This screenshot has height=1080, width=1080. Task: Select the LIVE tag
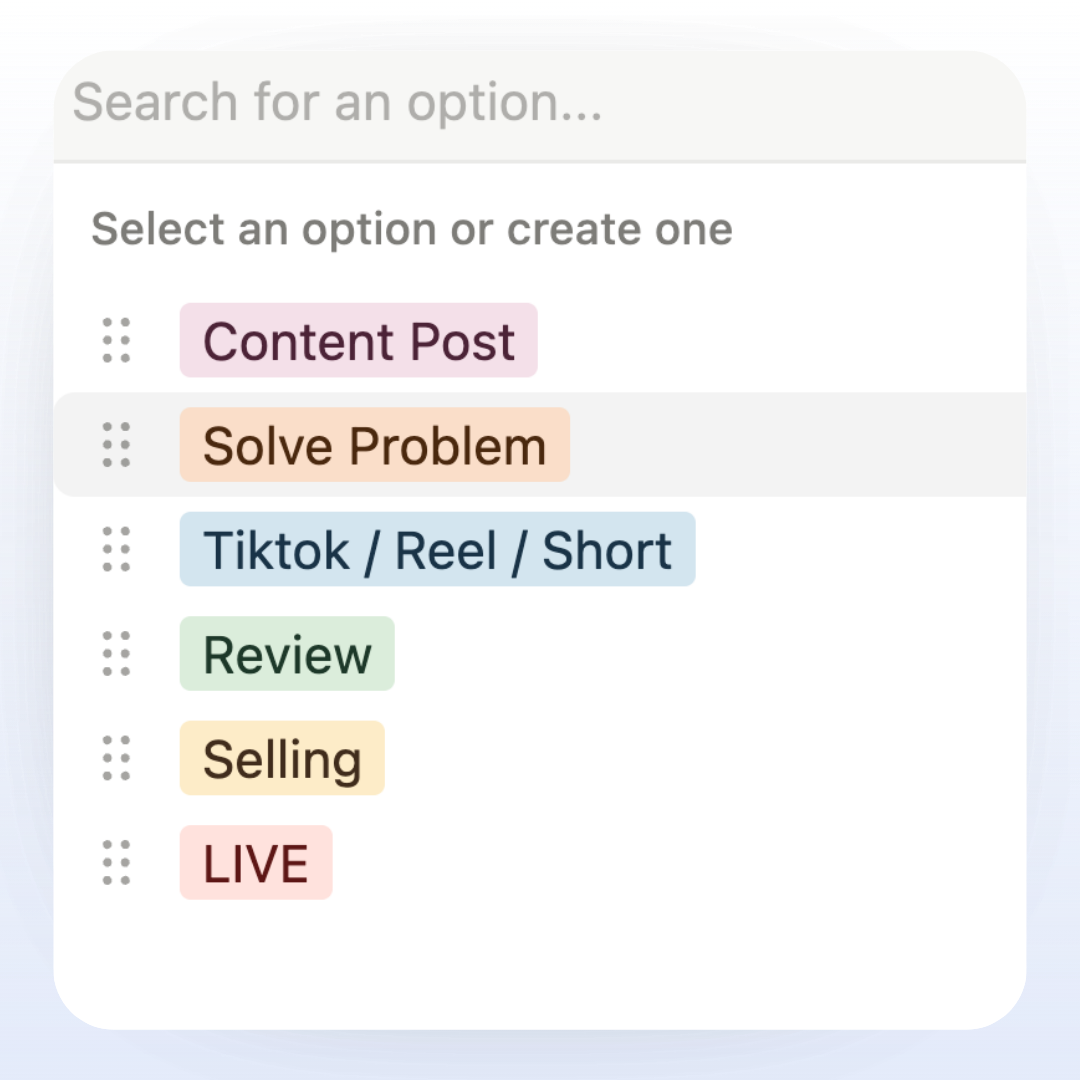256,862
